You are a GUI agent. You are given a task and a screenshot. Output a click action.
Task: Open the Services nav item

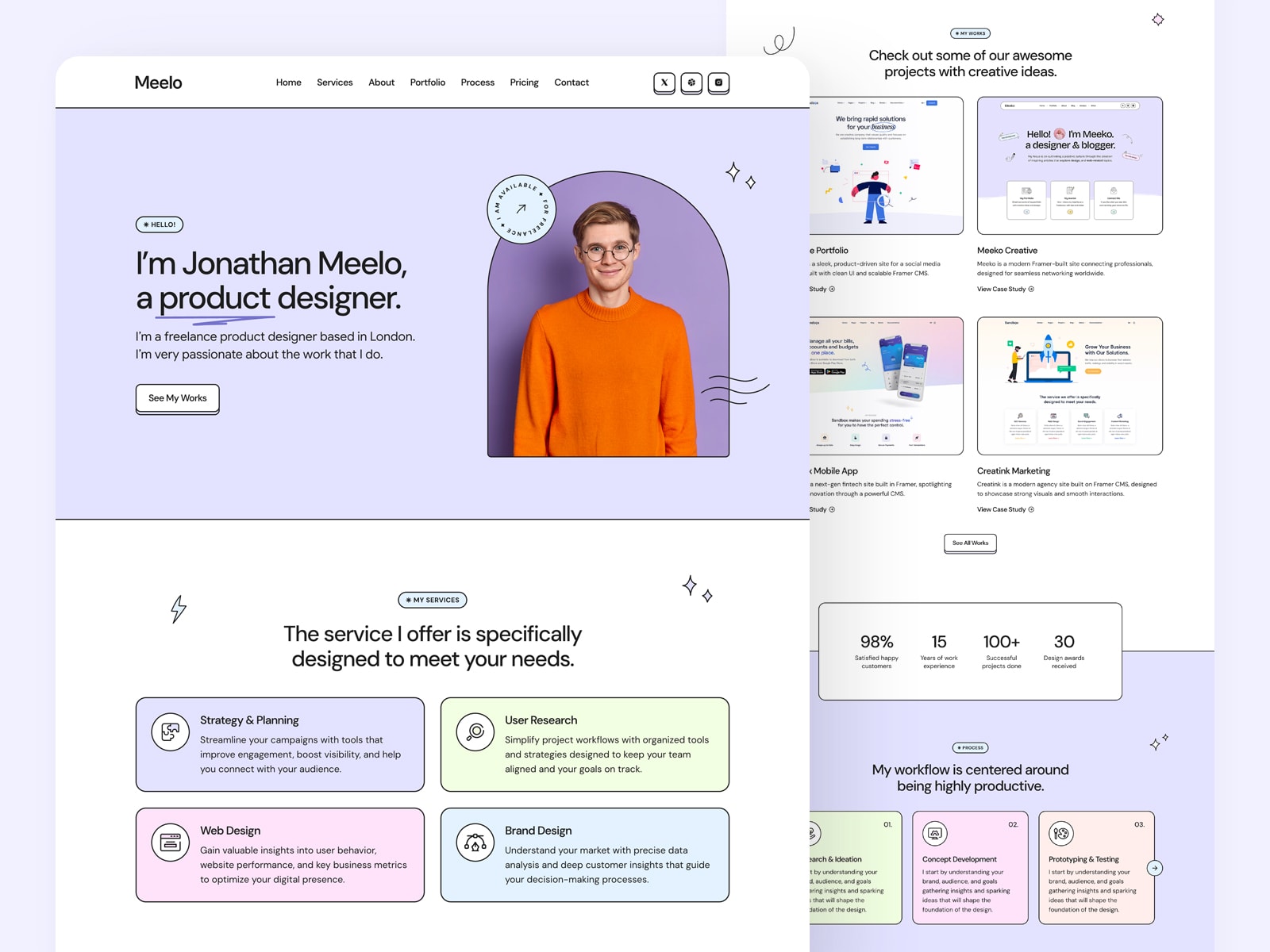(335, 83)
